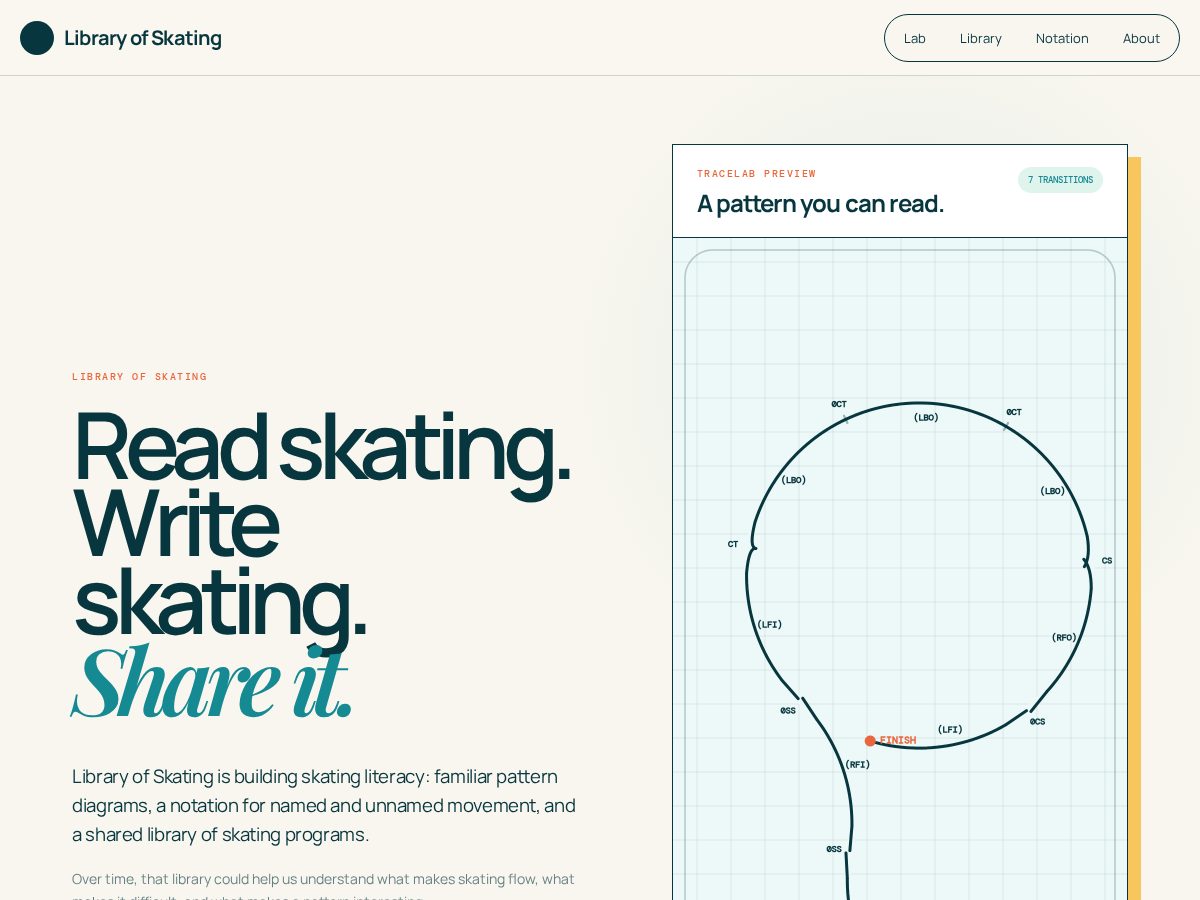Click the CT turn label
Screen dimensions: 1200x900
pos(733,544)
